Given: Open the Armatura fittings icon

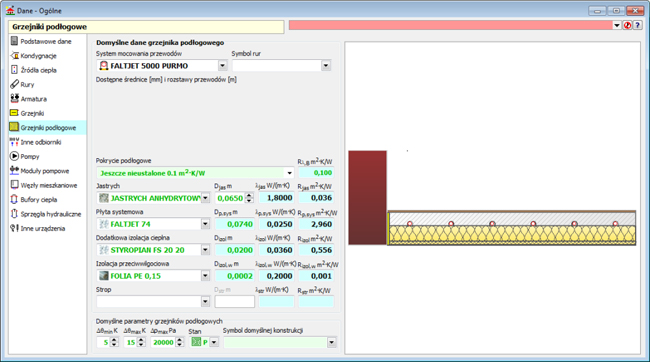Looking at the screenshot, I should click(15, 98).
